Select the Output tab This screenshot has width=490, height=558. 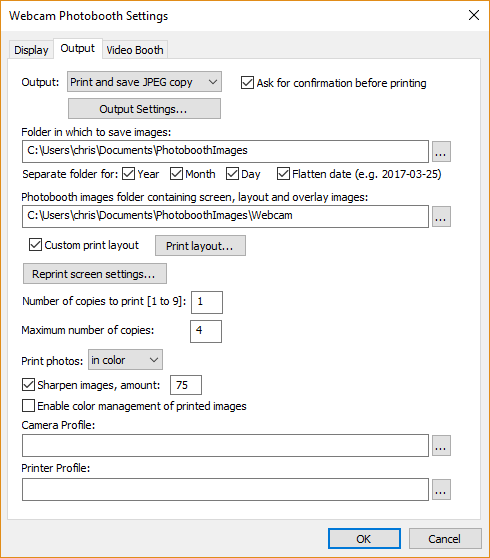pyautogui.click(x=78, y=48)
